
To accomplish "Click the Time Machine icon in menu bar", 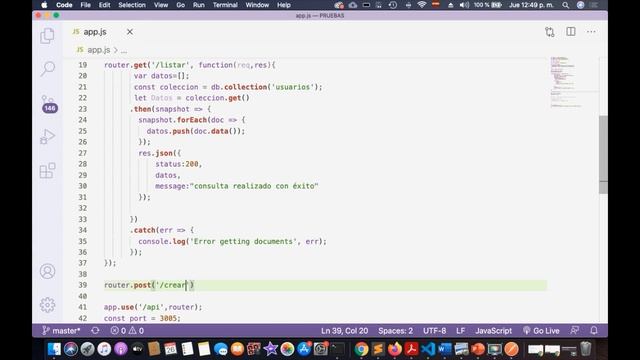I will pyautogui.click(x=393, y=5).
